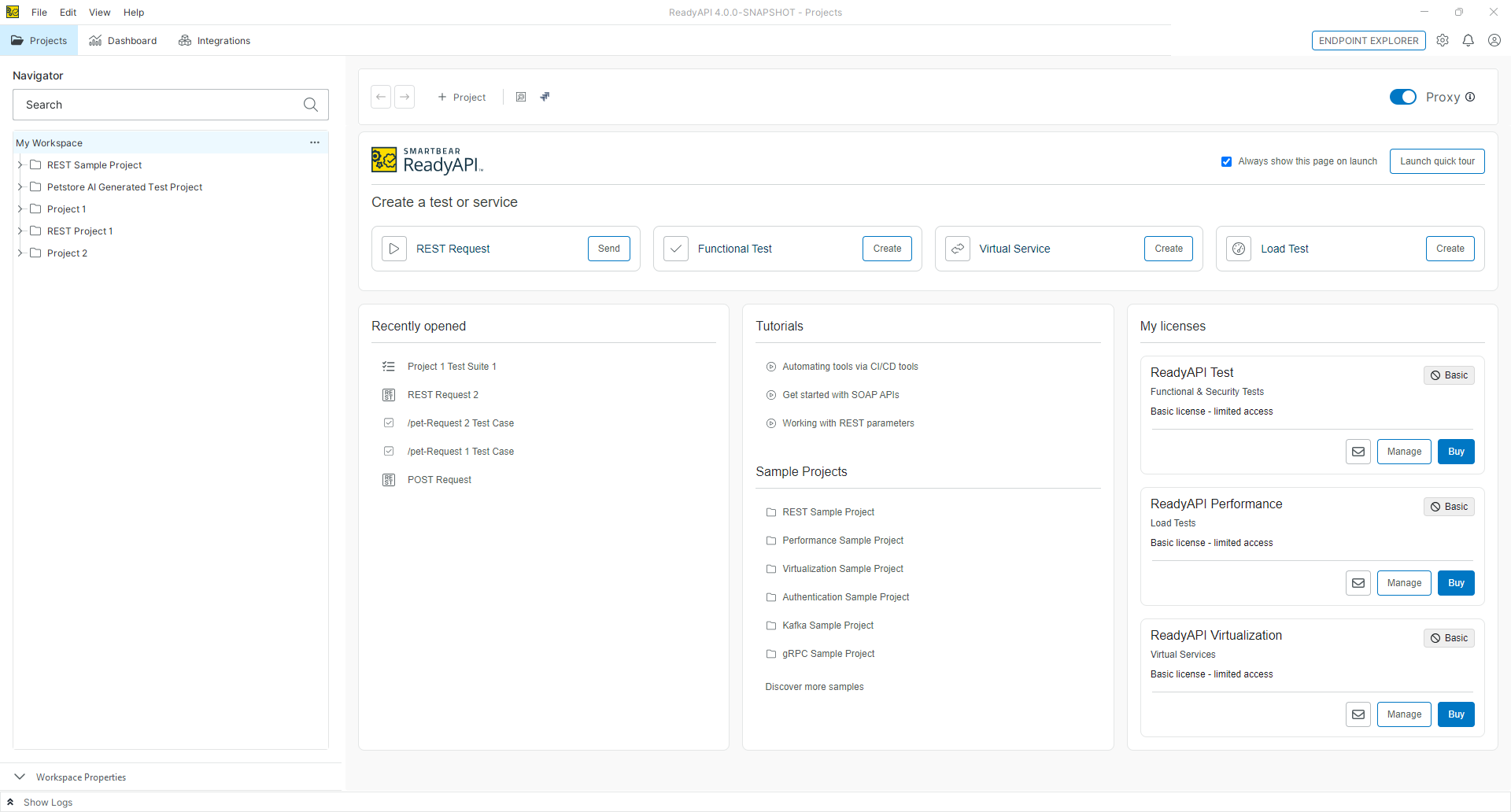This screenshot has height=812, width=1511.
Task: Click the Virtual Service link icon
Action: coord(958,249)
